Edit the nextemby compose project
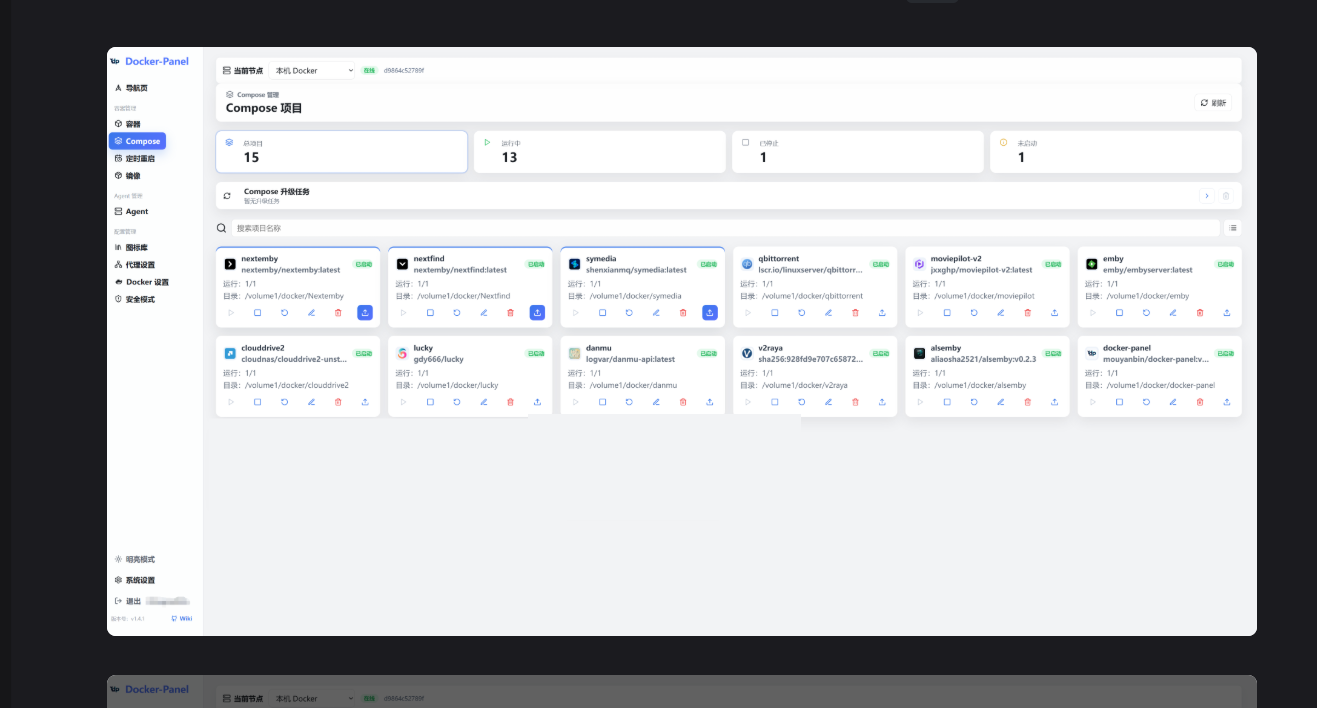 [x=311, y=313]
